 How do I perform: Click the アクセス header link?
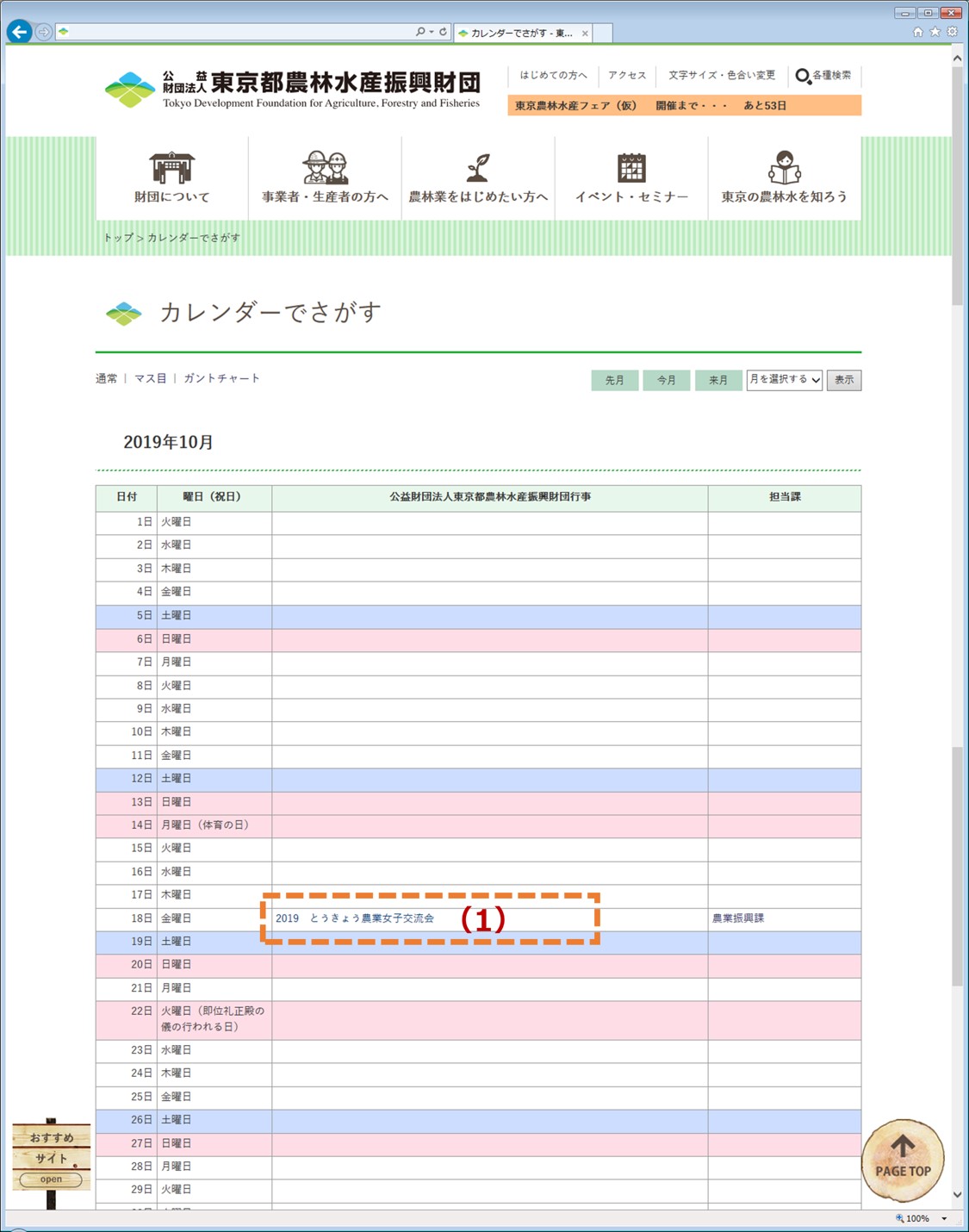(x=627, y=75)
